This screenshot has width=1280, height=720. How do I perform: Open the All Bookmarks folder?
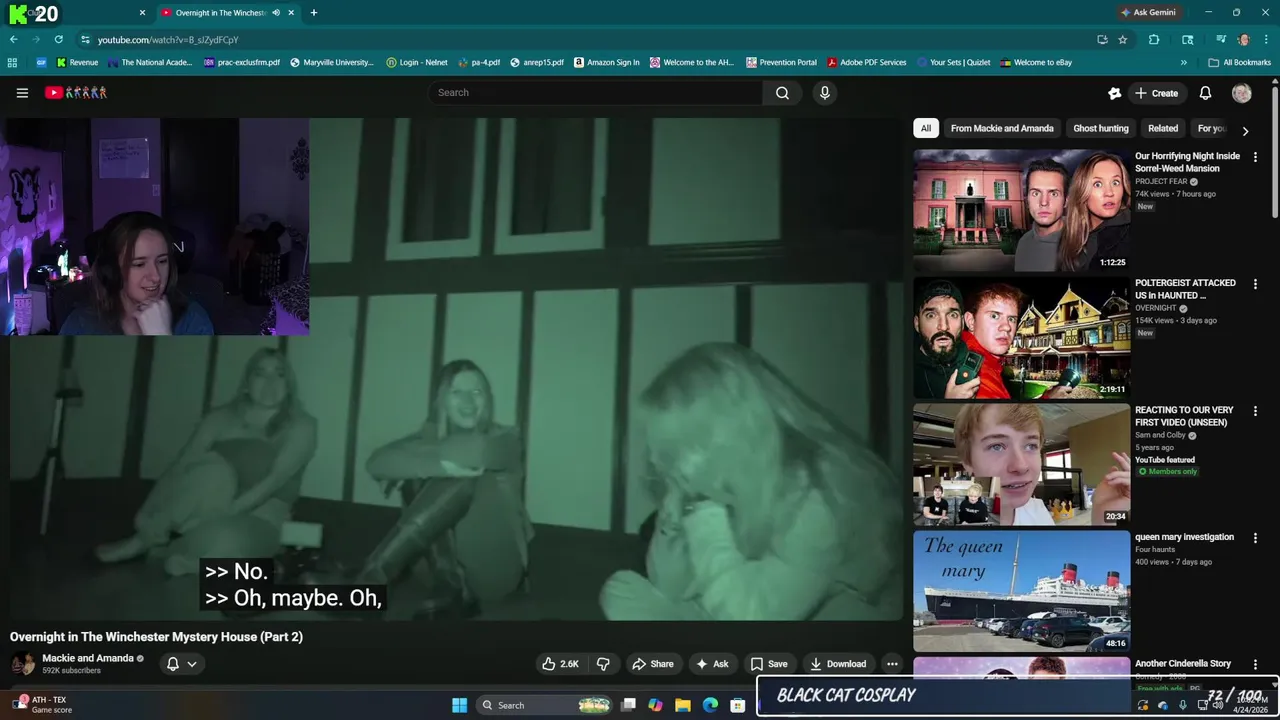1239,62
